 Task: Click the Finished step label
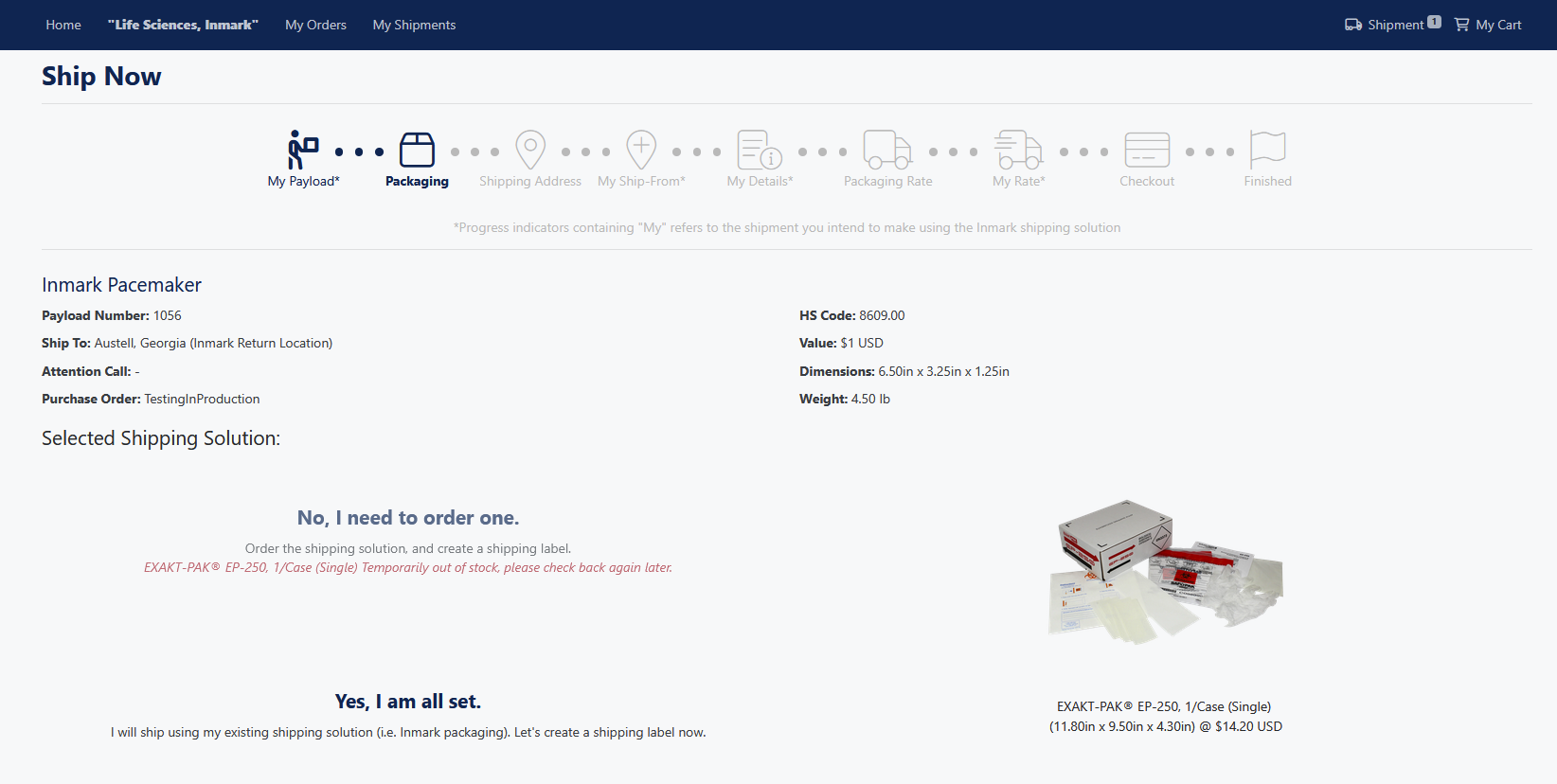1267,181
